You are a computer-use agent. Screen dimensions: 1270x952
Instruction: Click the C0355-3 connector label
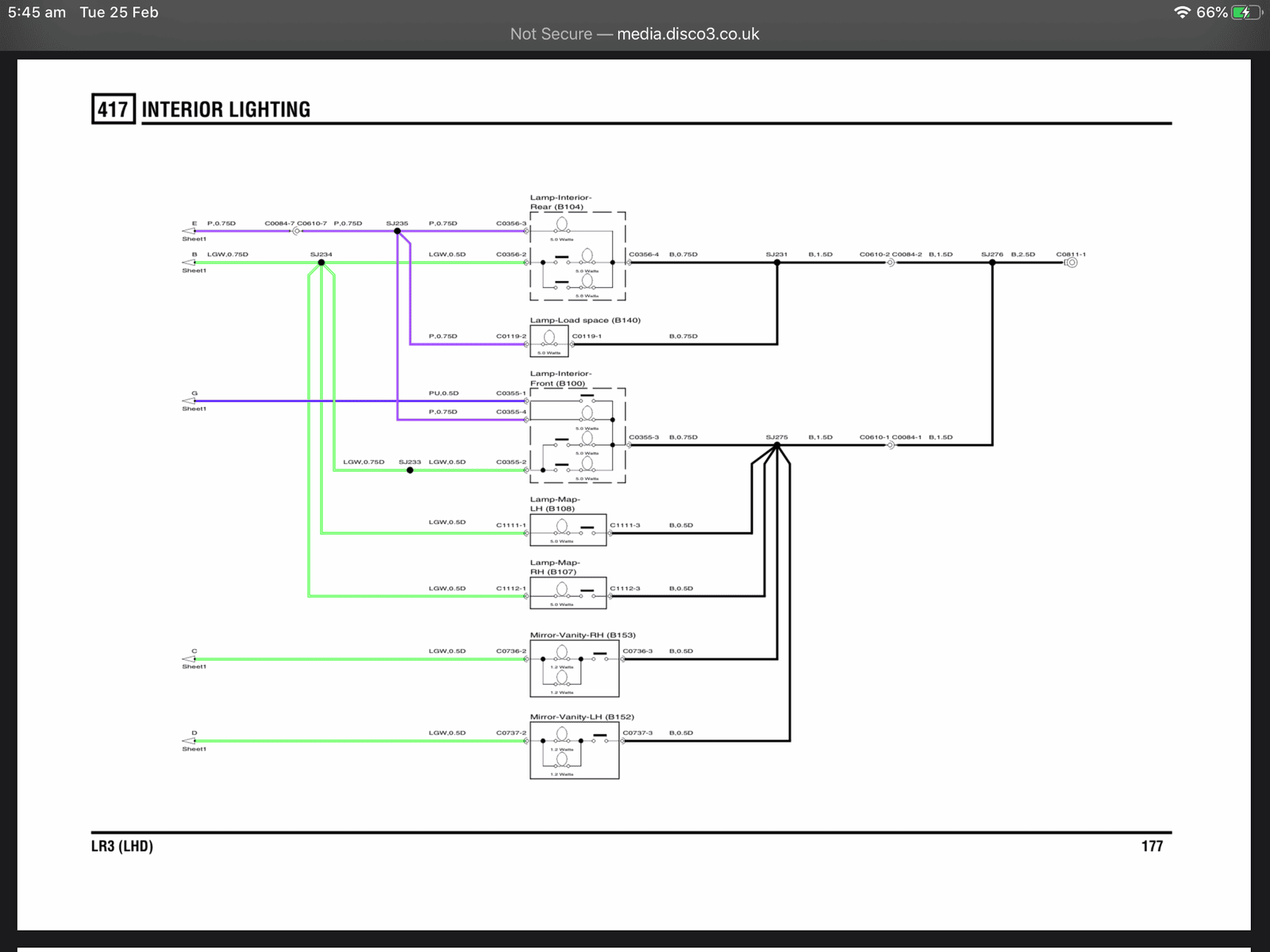tap(644, 437)
